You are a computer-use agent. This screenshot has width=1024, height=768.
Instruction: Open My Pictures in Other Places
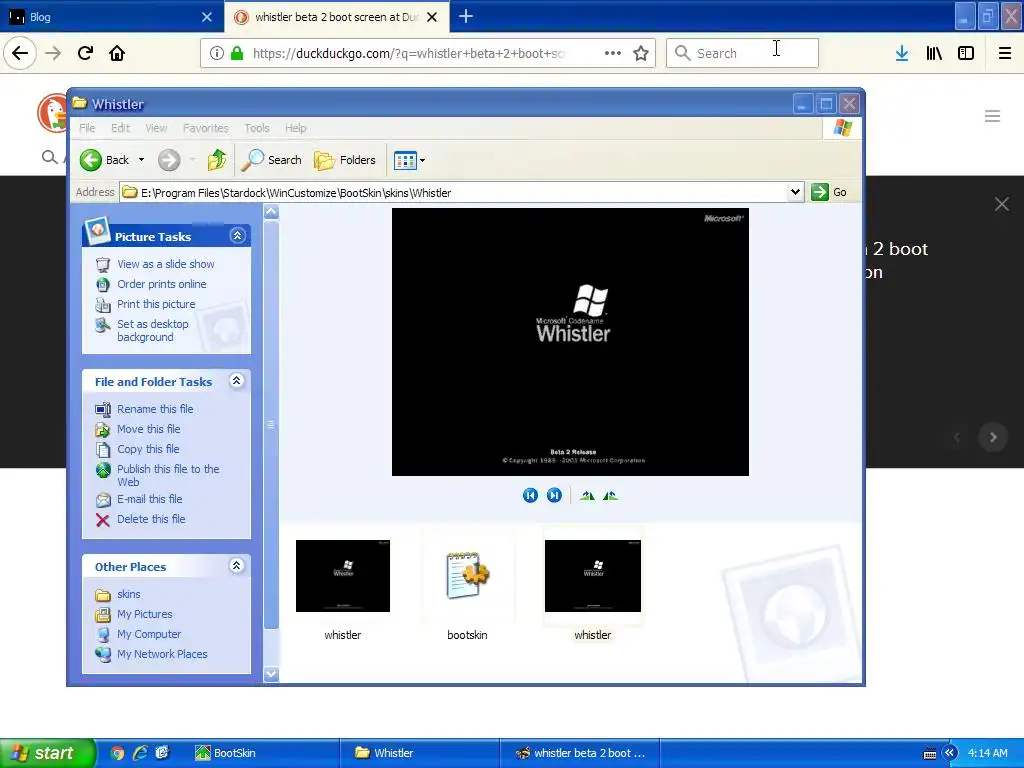[x=144, y=615]
